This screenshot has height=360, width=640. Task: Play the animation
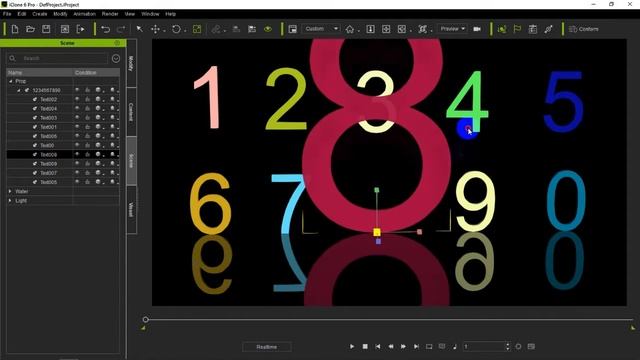click(x=352, y=346)
